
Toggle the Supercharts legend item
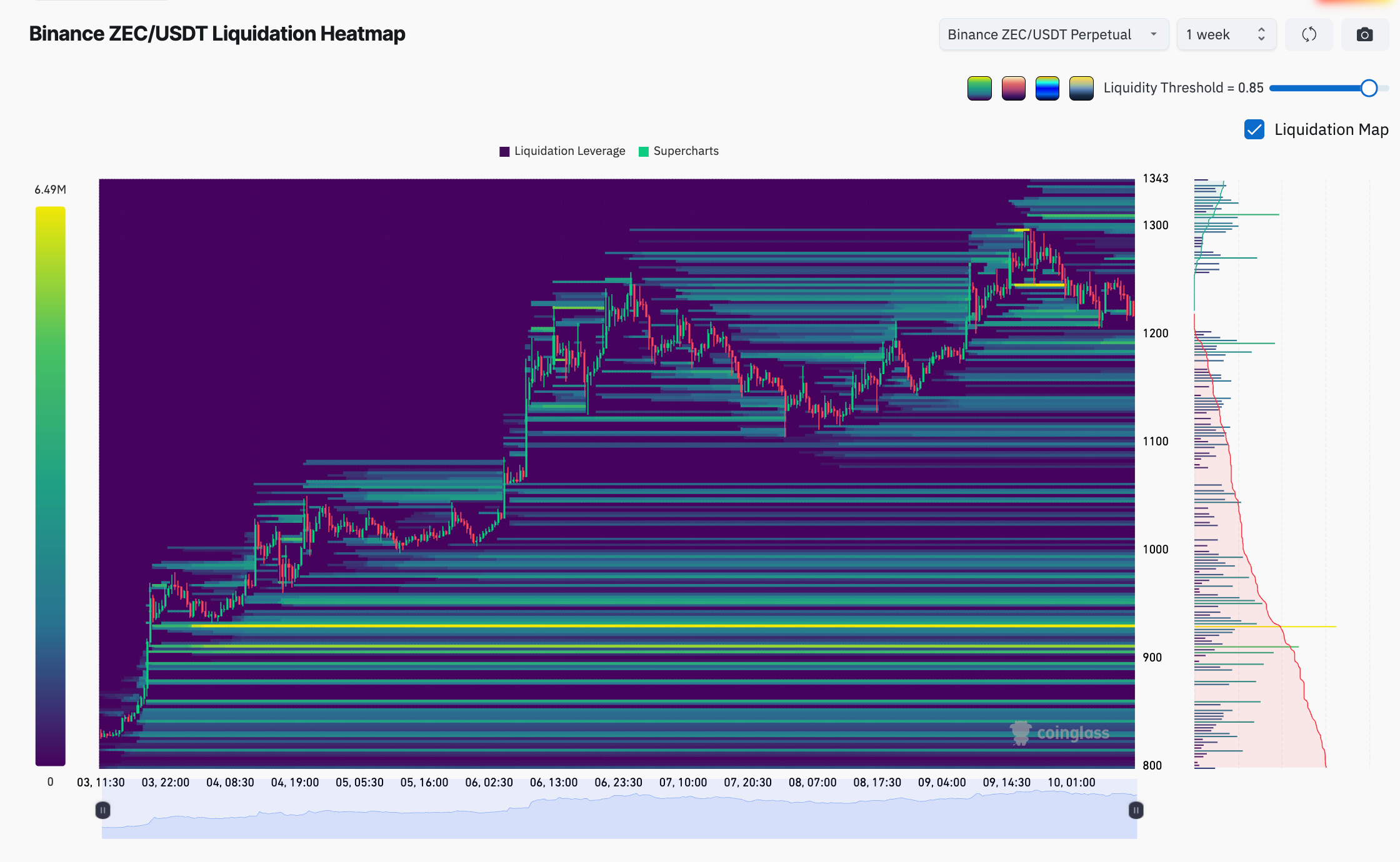[x=679, y=151]
